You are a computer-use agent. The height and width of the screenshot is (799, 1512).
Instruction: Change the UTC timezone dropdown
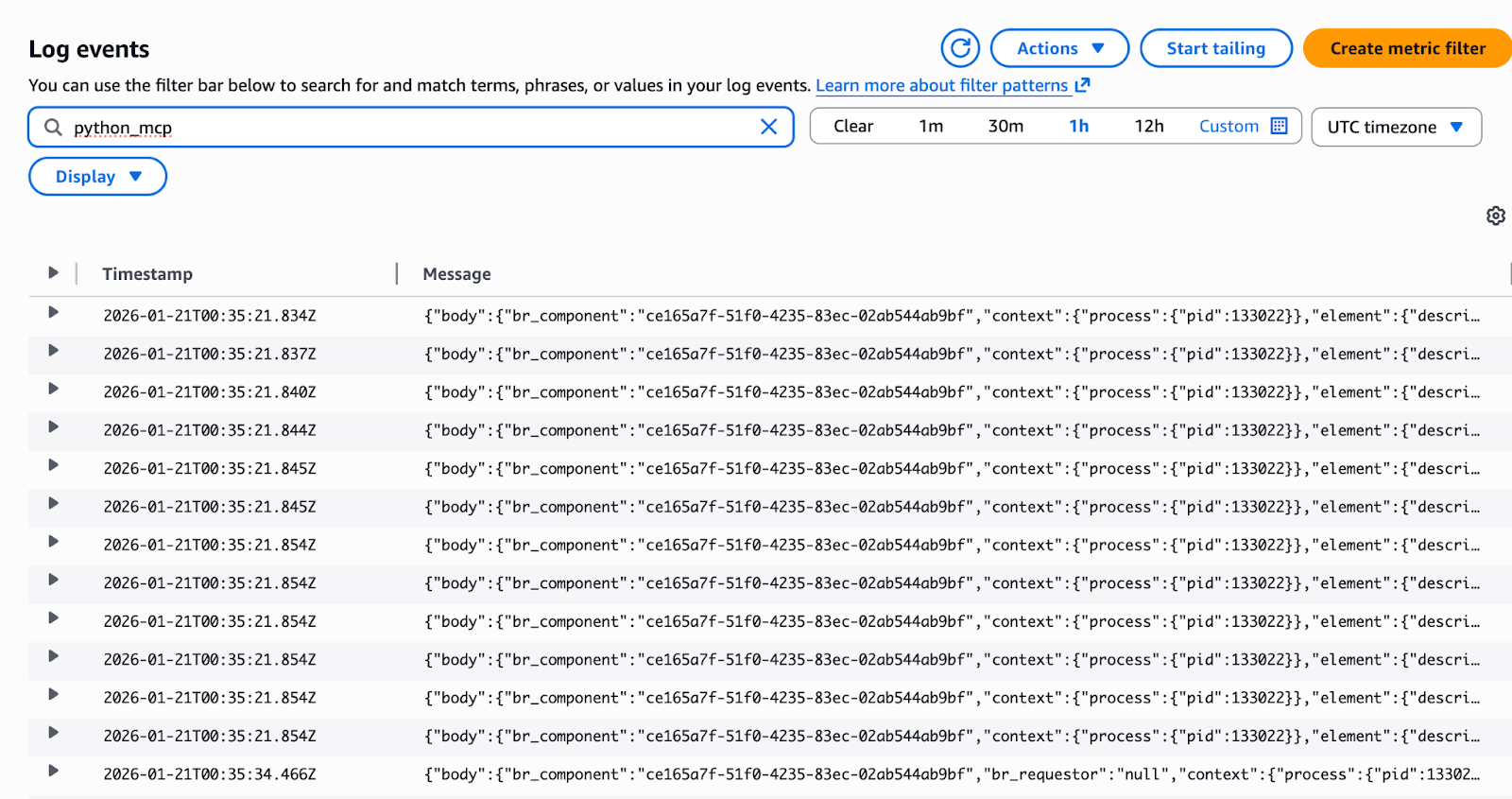pos(1395,127)
